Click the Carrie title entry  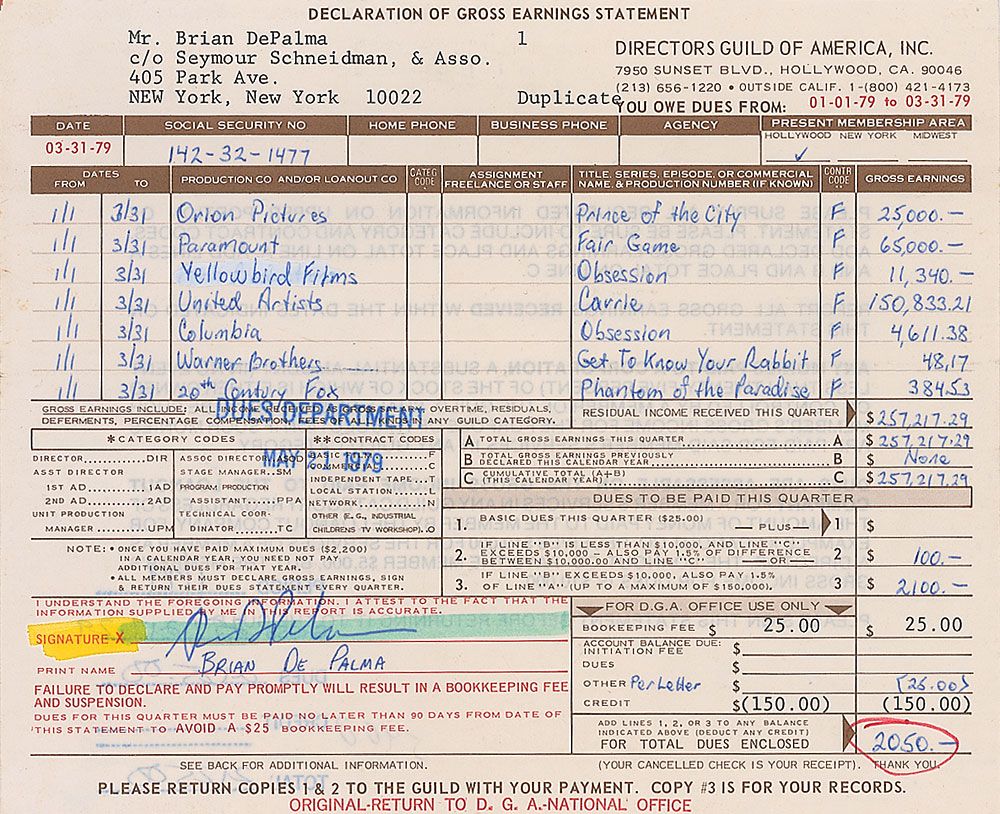609,301
